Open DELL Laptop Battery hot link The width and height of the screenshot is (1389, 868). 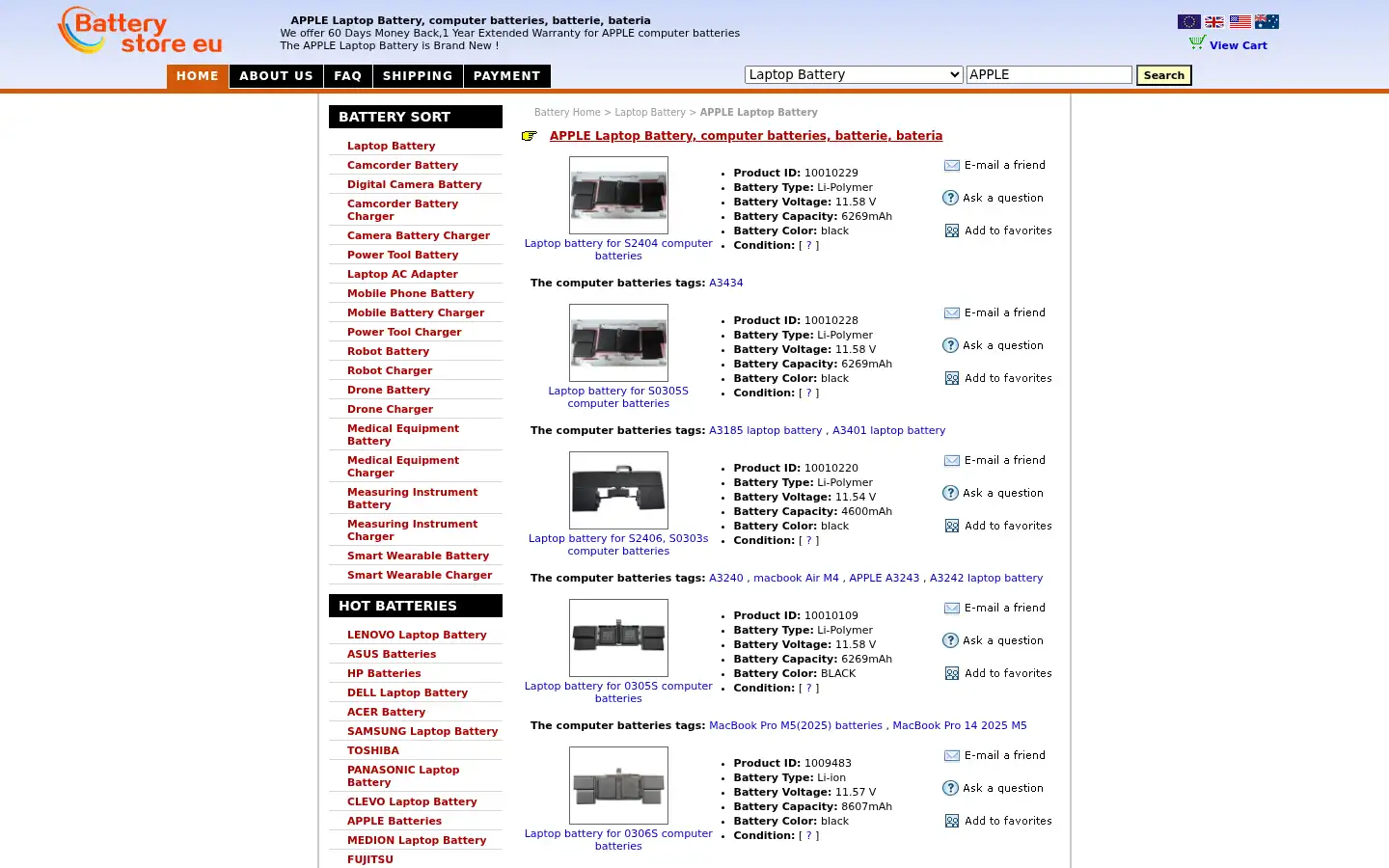[407, 693]
